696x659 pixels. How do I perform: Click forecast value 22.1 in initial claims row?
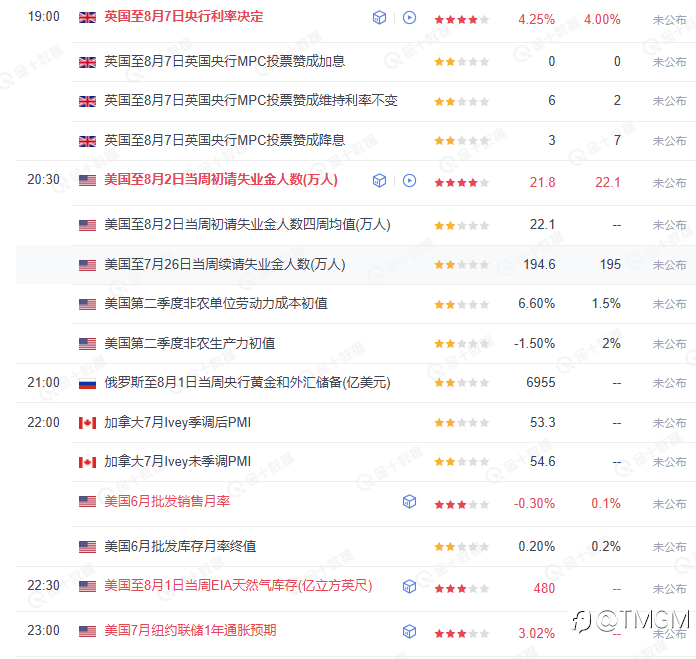608,182
